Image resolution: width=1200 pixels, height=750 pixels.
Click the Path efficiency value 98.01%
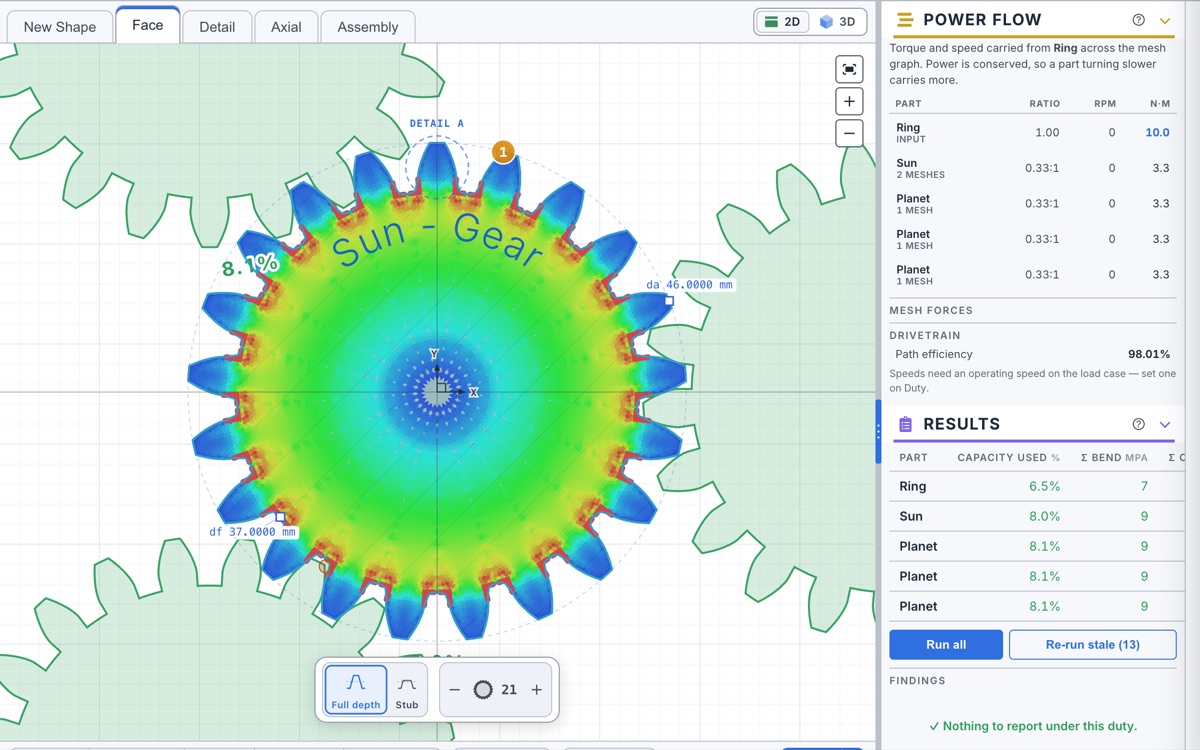[x=1149, y=354]
